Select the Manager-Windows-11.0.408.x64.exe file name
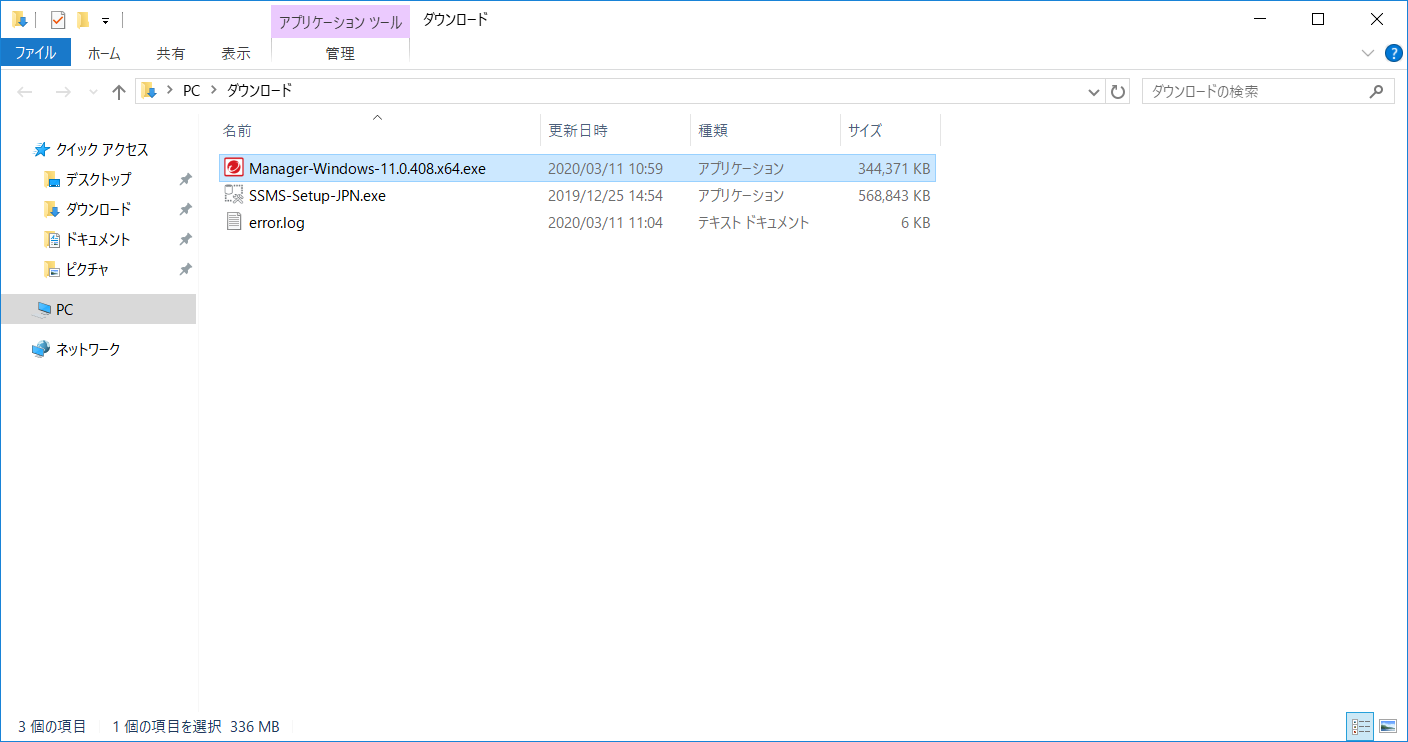Screen dimensions: 1408x742 [x=367, y=169]
